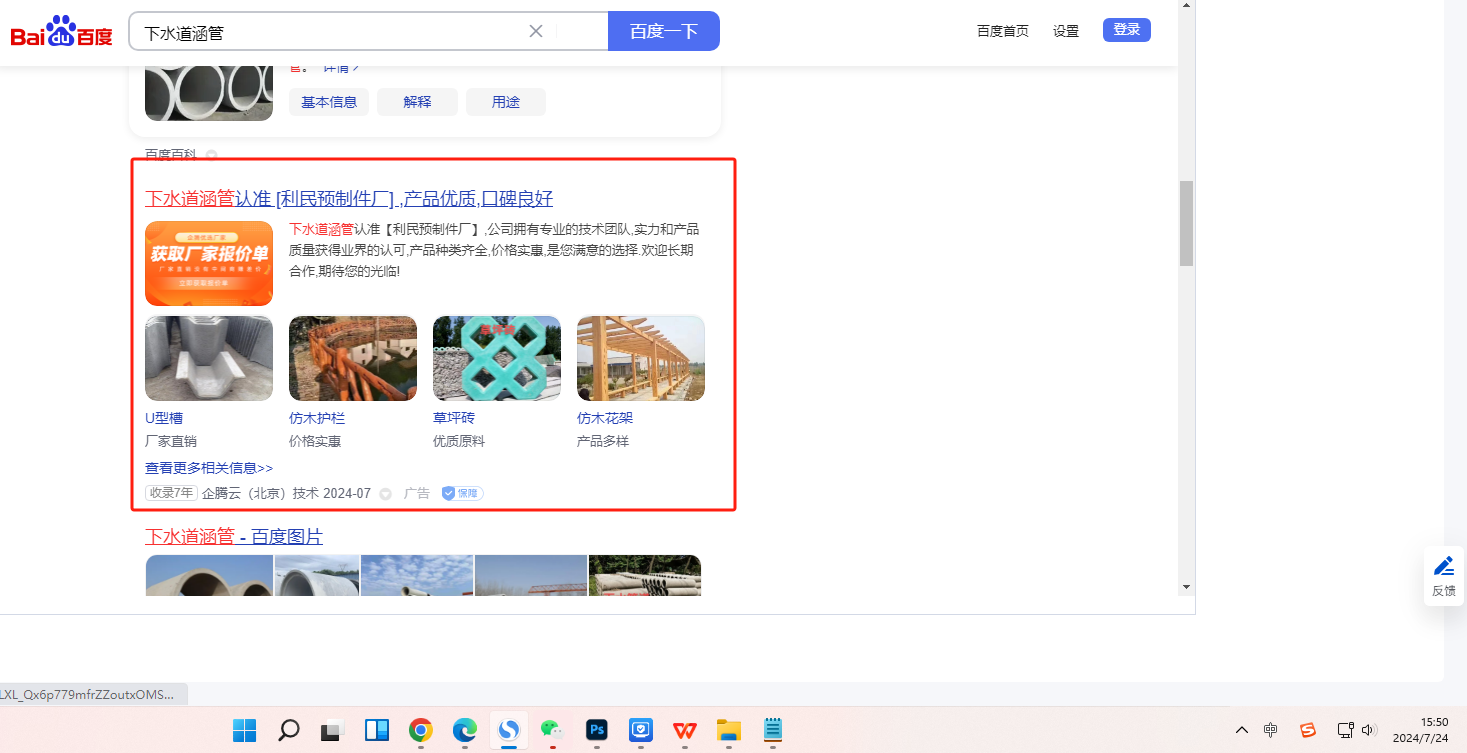Screen dimensions: 1467x753
Task: Open Windows taskbar search
Action: click(289, 731)
